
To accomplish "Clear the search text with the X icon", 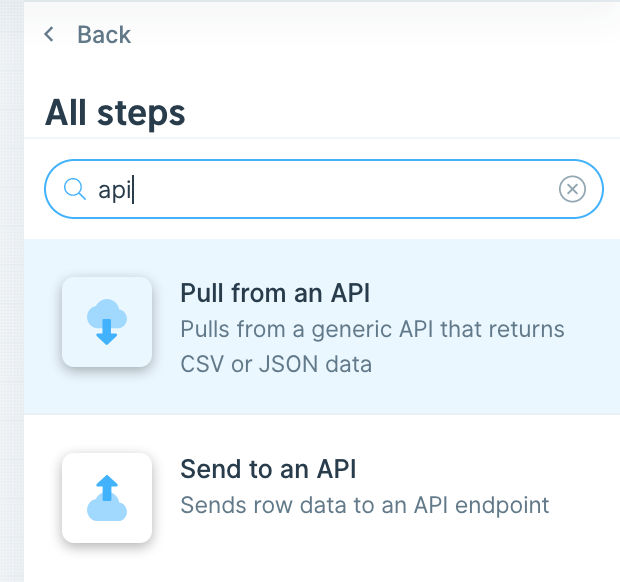I will 572,189.
